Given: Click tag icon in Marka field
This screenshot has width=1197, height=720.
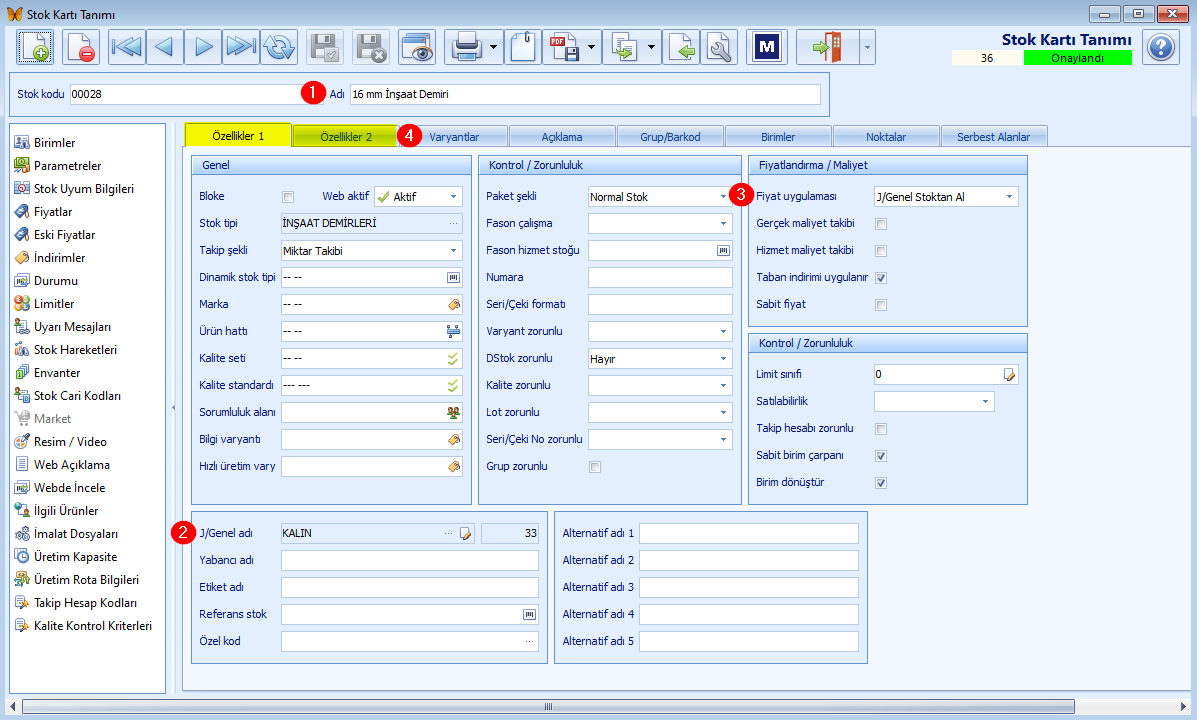Looking at the screenshot, I should (x=453, y=304).
